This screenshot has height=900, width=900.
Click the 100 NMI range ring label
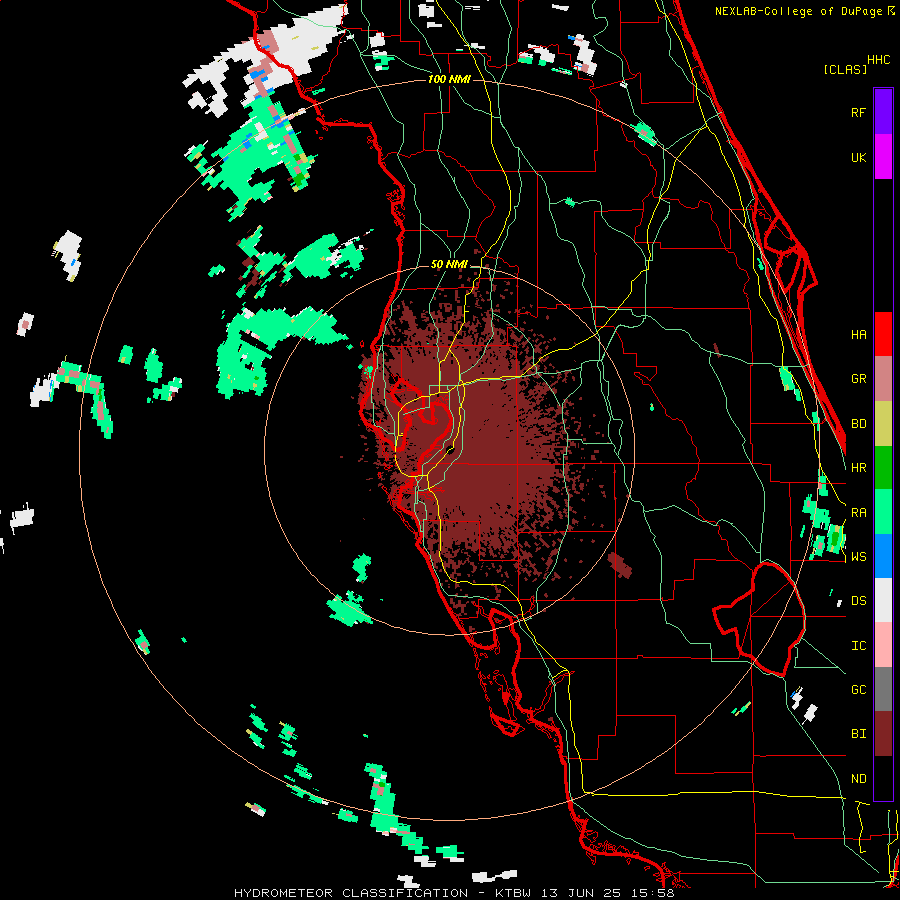pyautogui.click(x=449, y=79)
